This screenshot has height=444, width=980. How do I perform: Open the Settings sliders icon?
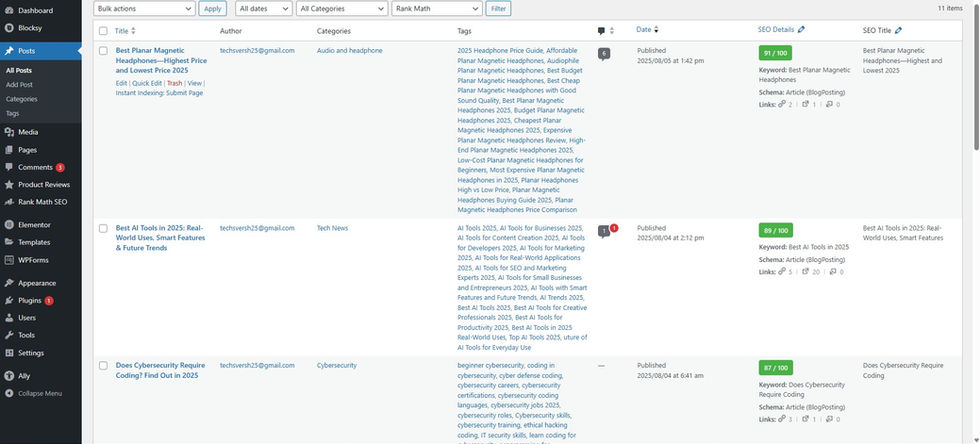pos(9,353)
